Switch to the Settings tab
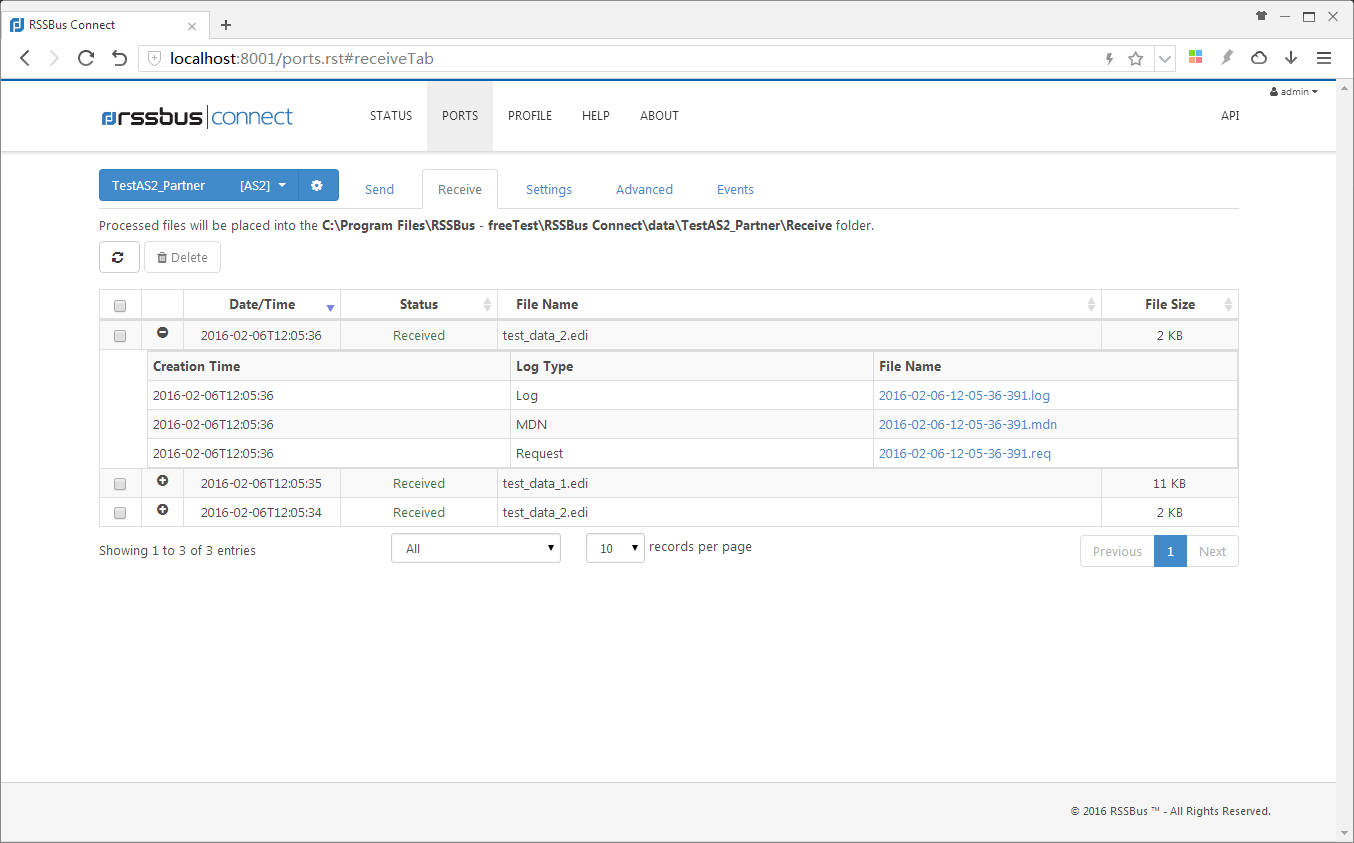Viewport: 1354px width, 843px height. (x=549, y=189)
